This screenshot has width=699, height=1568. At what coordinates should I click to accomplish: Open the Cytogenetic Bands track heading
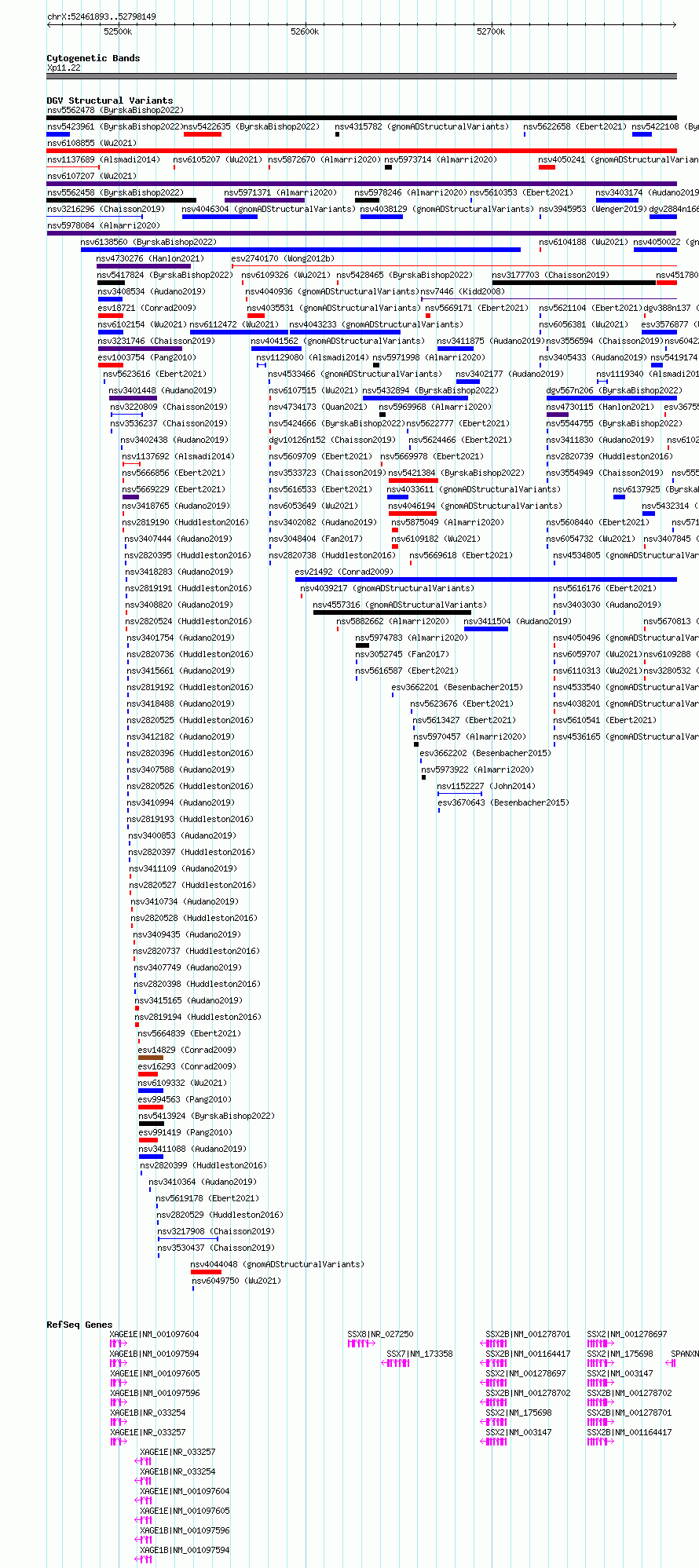coord(93,58)
